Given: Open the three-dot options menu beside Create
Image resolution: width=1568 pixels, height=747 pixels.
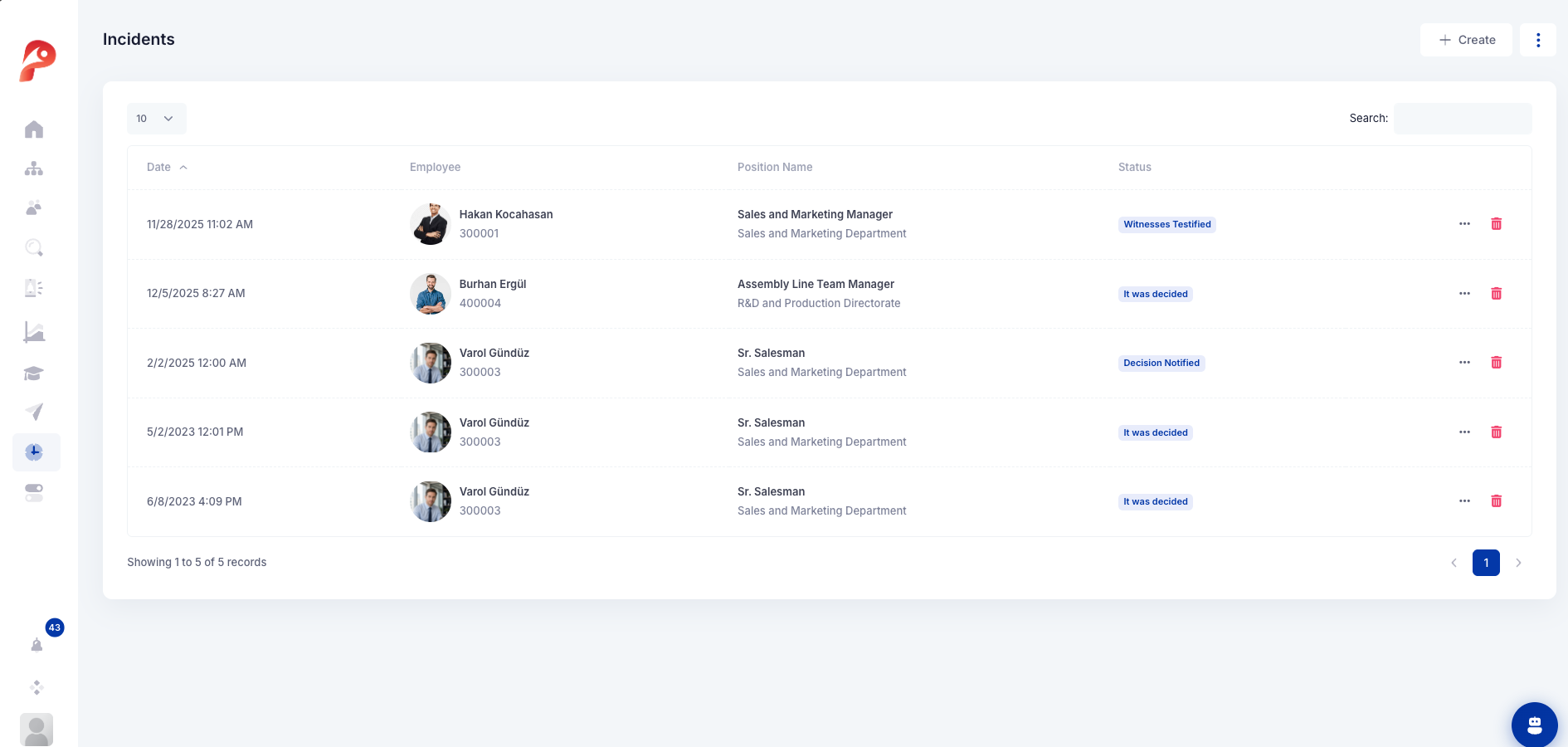Looking at the screenshot, I should (1538, 40).
